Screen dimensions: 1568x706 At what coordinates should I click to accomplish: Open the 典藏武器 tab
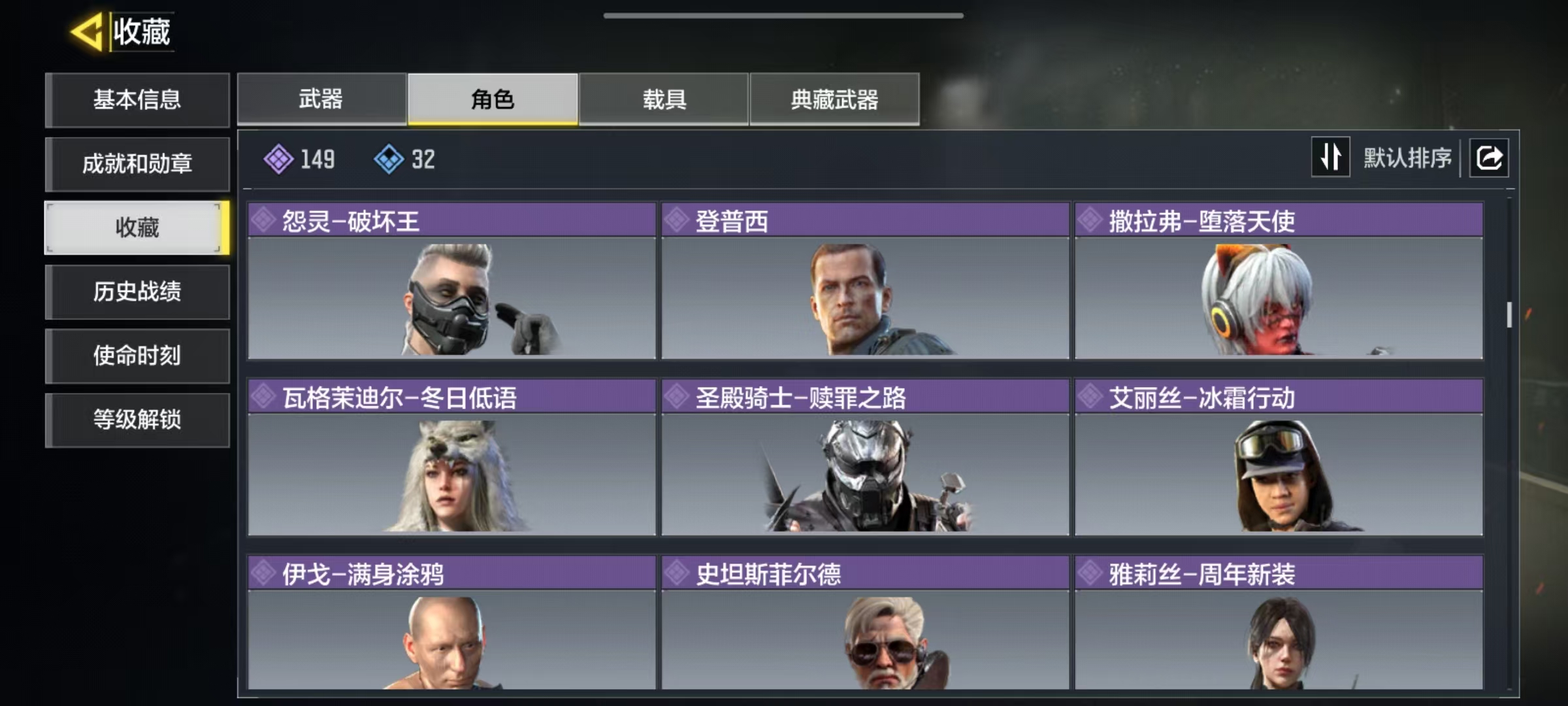coord(834,99)
